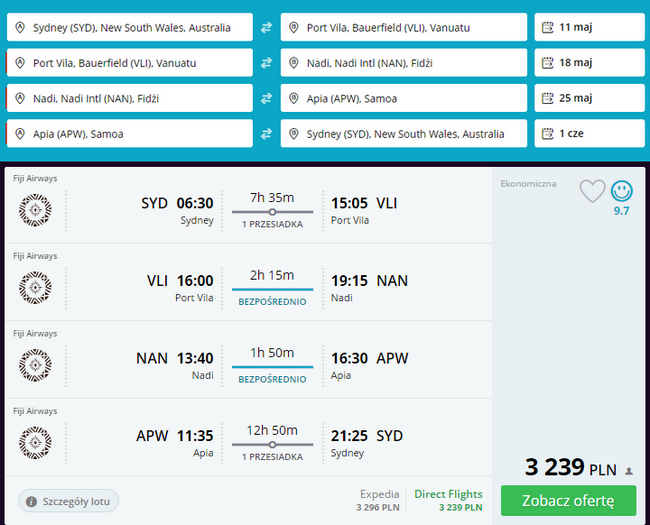This screenshot has width=650, height=525.
Task: Click Fiji Airways logo on SYD flight
Action: tap(35, 210)
